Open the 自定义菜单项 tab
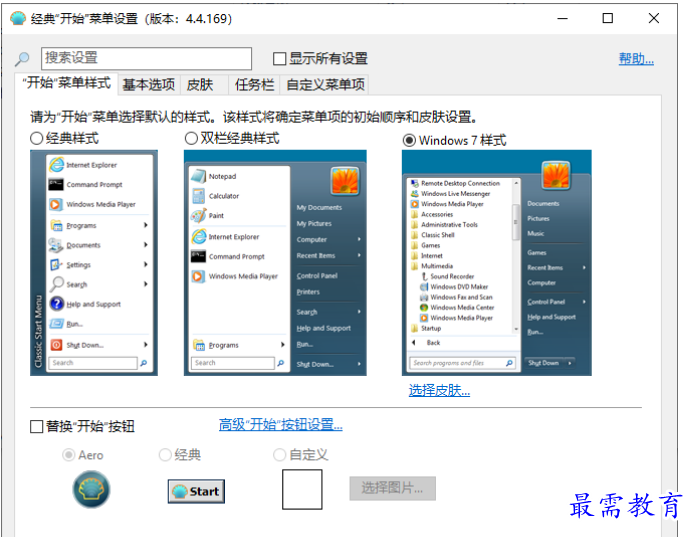Screen dimensions: 691x537 [325, 85]
